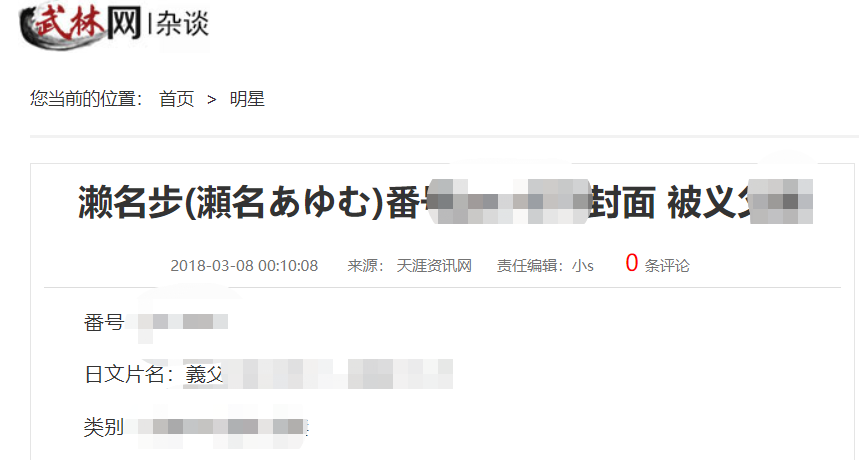Image resolution: width=859 pixels, height=460 pixels.
Task: Open the 条评论 comments link
Action: click(667, 266)
